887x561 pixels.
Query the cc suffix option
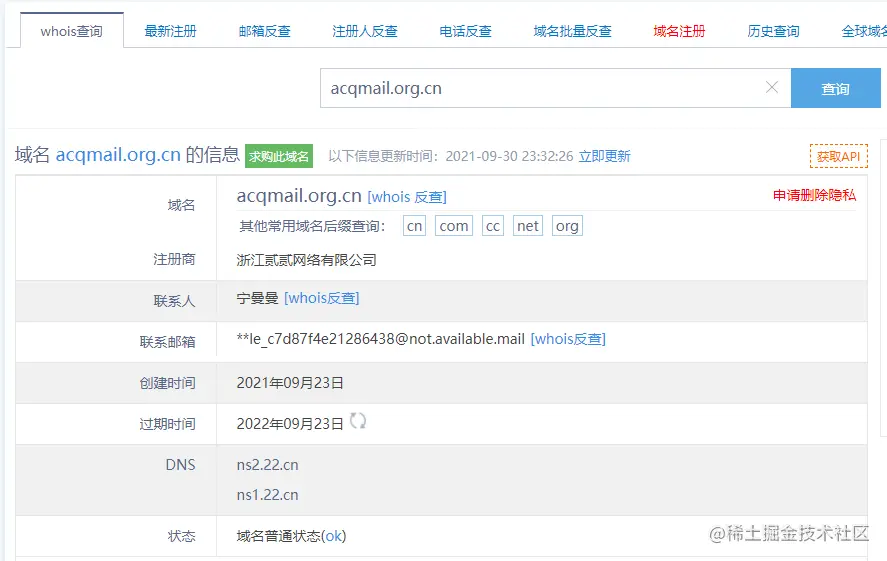click(x=493, y=226)
